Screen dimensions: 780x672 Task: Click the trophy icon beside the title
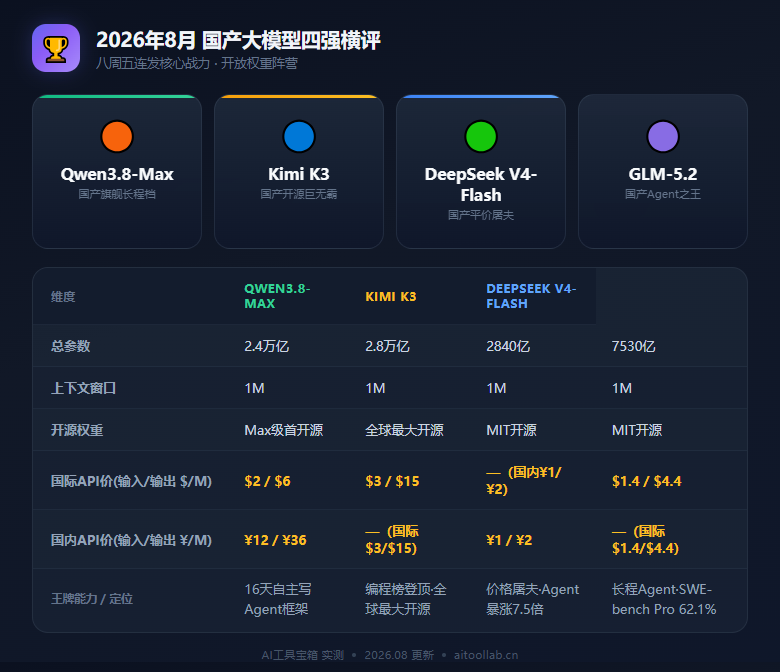coord(56,48)
